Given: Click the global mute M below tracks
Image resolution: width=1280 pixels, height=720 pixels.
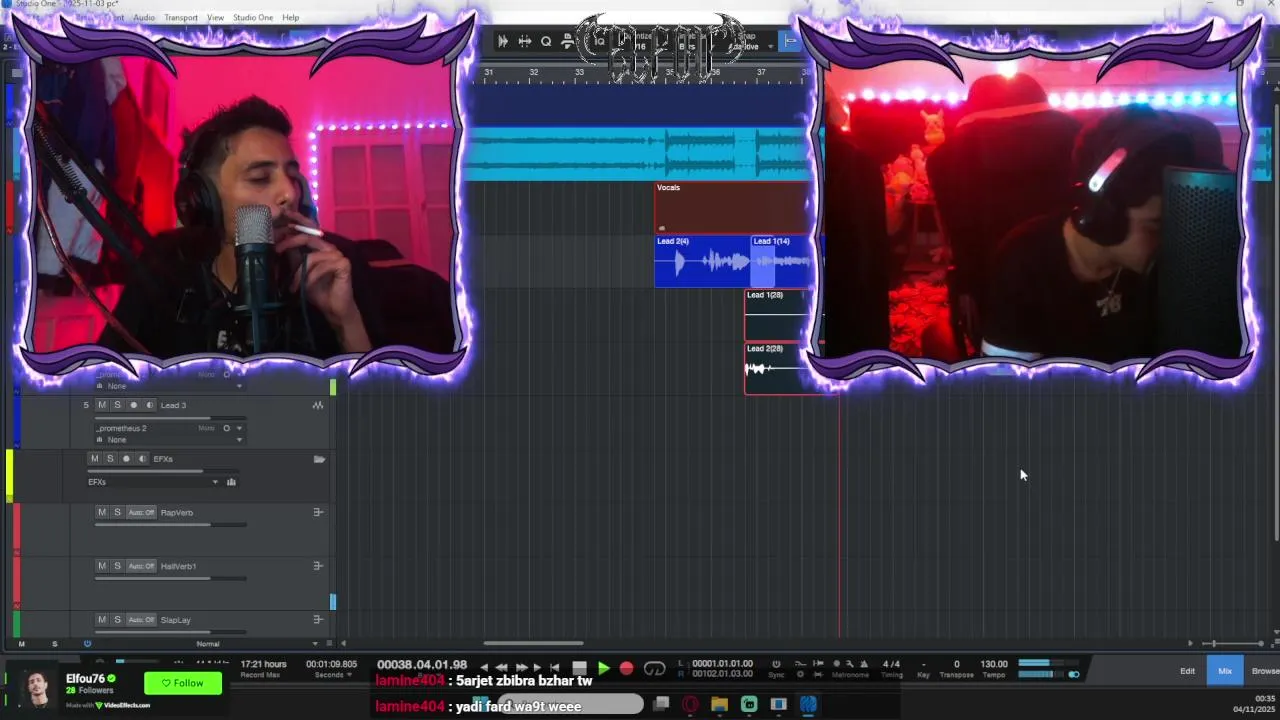Looking at the screenshot, I should tap(21, 644).
